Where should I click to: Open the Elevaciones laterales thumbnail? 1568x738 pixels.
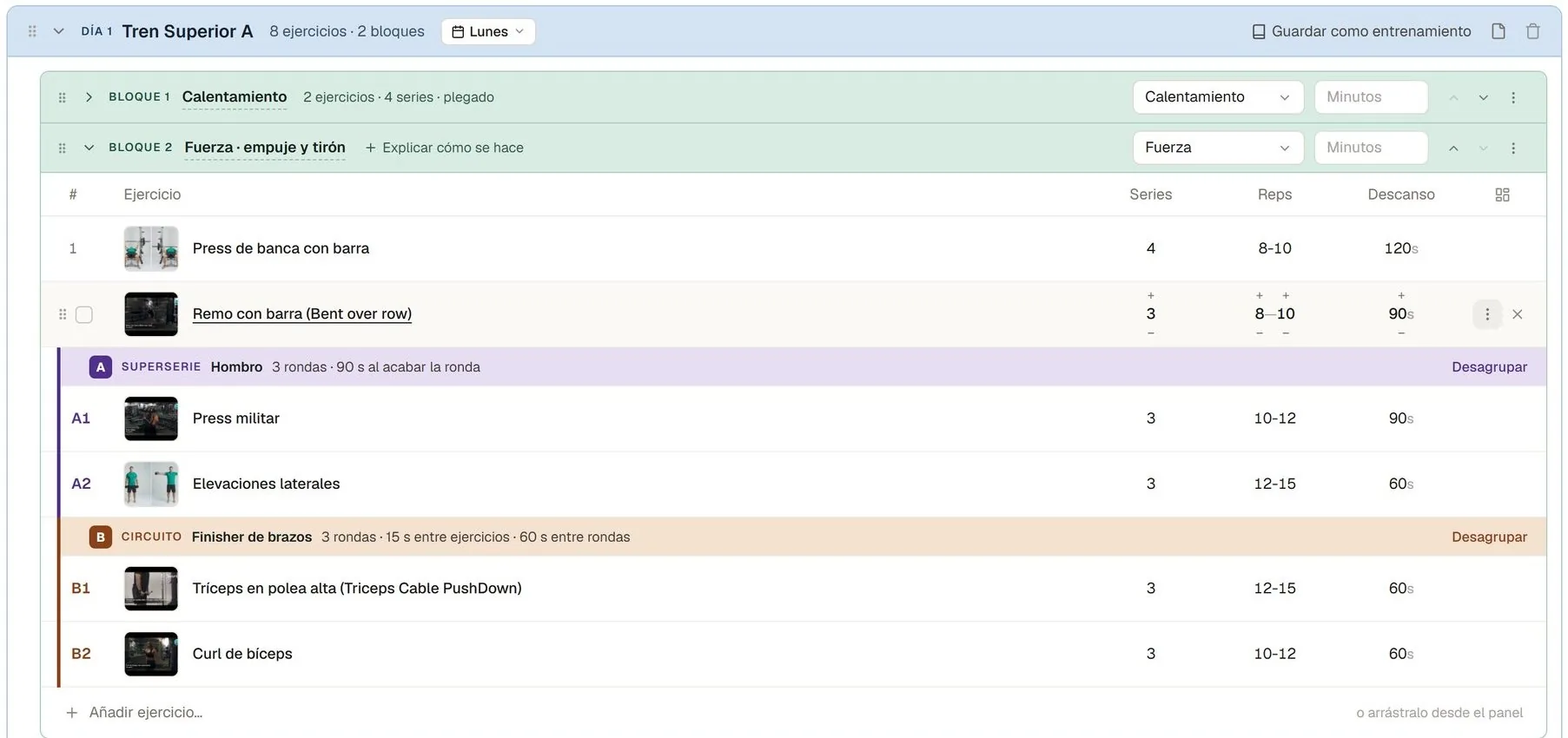click(151, 484)
